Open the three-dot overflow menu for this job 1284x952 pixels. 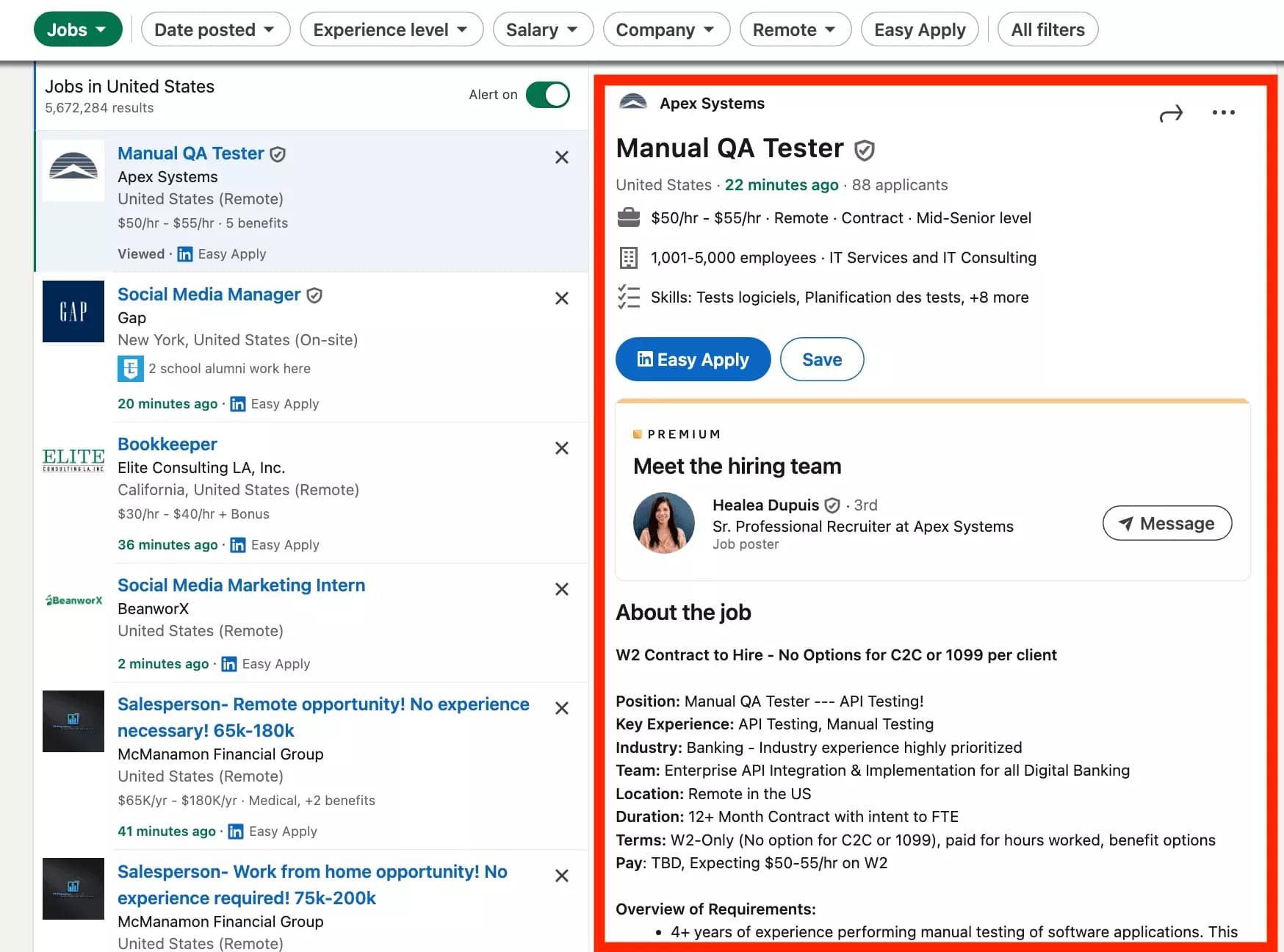(x=1223, y=112)
